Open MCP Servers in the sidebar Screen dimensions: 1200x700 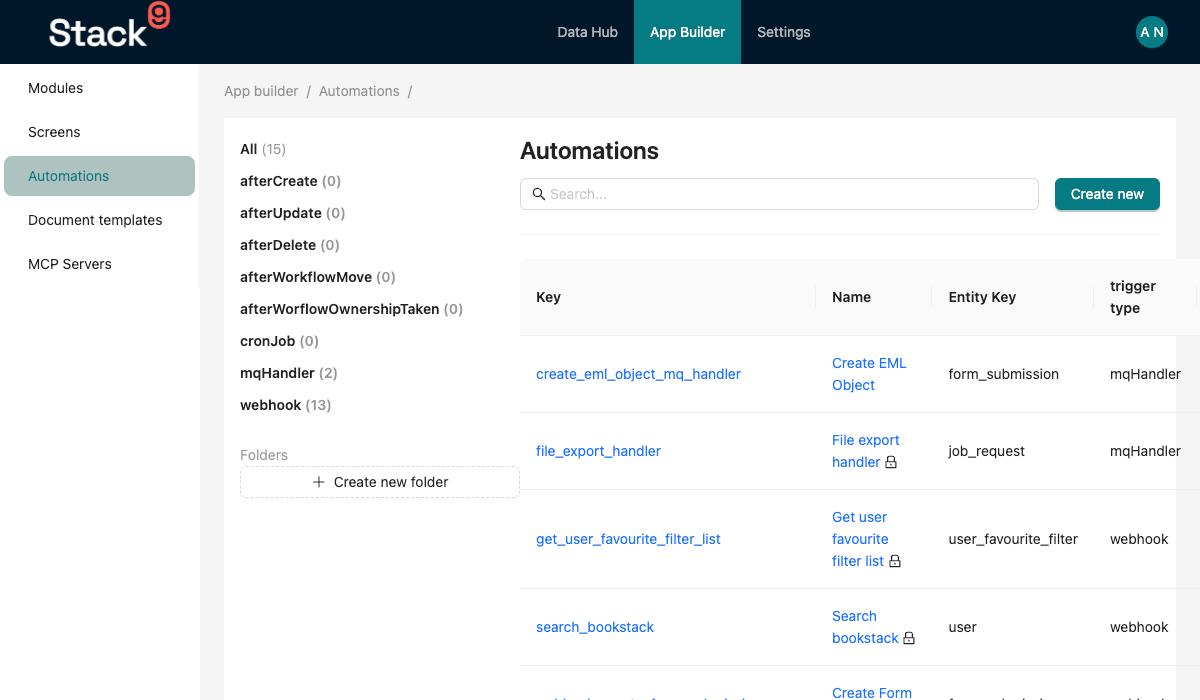[x=99, y=264]
